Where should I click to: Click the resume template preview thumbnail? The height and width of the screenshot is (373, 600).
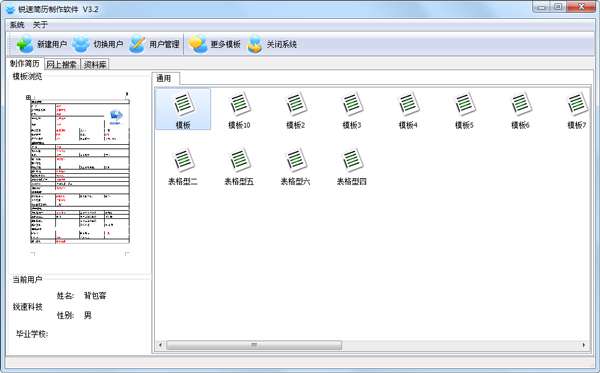pyautogui.click(x=80, y=171)
